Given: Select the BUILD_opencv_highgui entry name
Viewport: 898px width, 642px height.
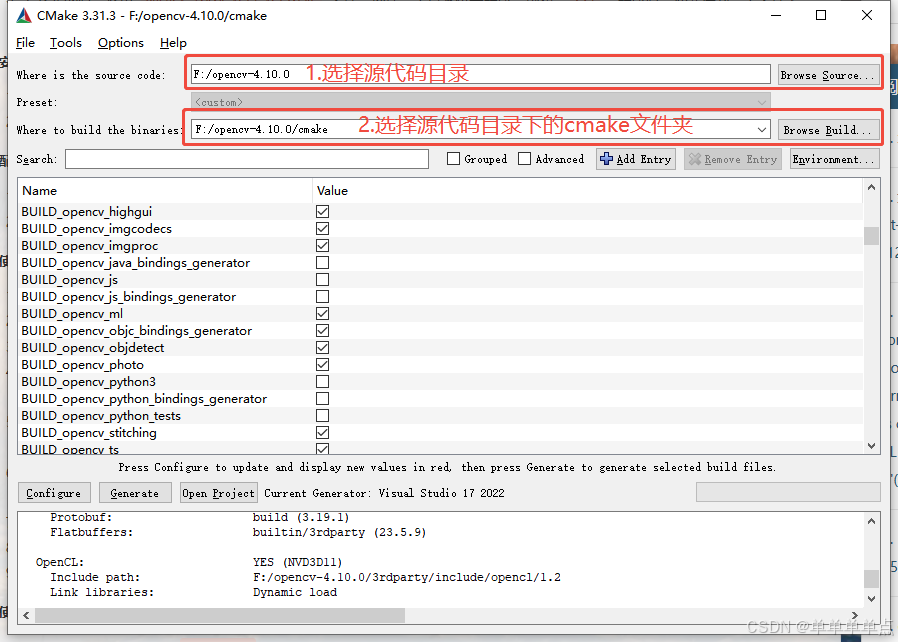Looking at the screenshot, I should point(86,212).
